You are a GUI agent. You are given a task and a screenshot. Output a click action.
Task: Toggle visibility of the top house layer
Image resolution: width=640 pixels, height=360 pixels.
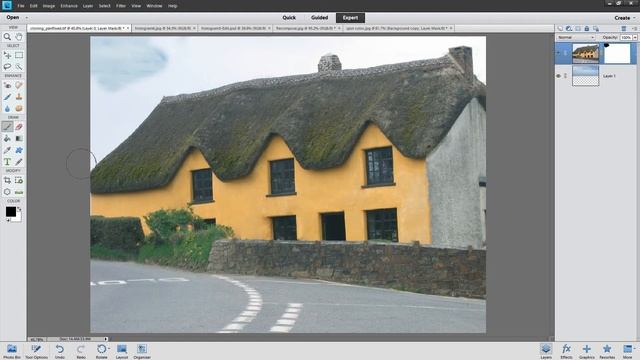(558, 53)
